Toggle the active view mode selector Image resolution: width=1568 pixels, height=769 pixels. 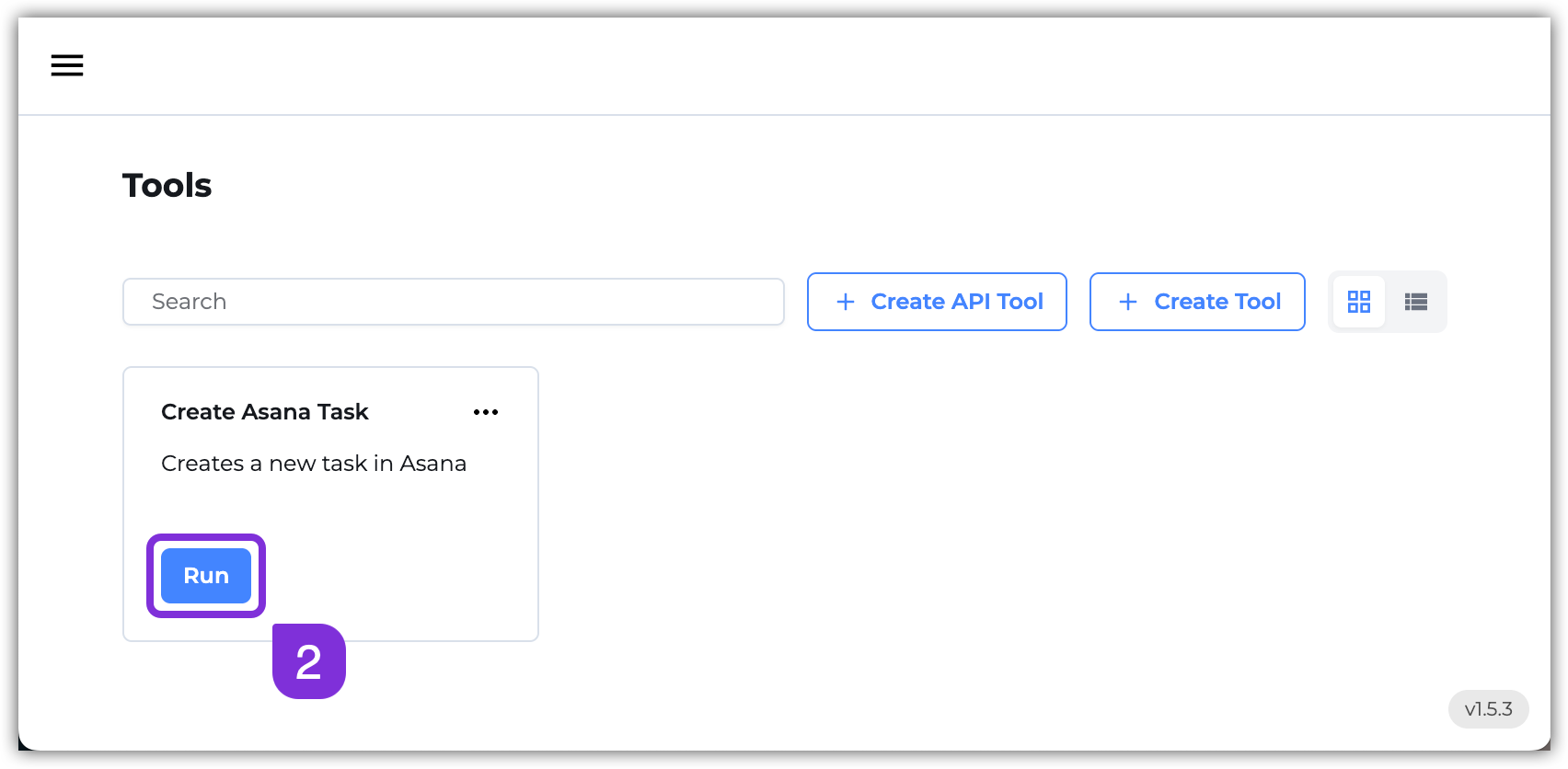click(1359, 302)
